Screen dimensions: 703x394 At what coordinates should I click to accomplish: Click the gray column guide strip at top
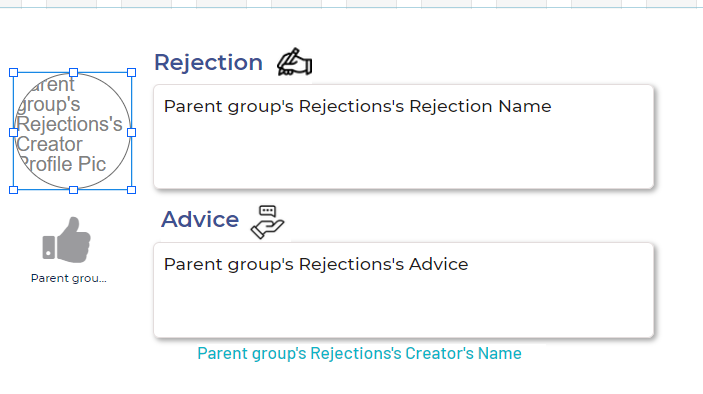352,4
